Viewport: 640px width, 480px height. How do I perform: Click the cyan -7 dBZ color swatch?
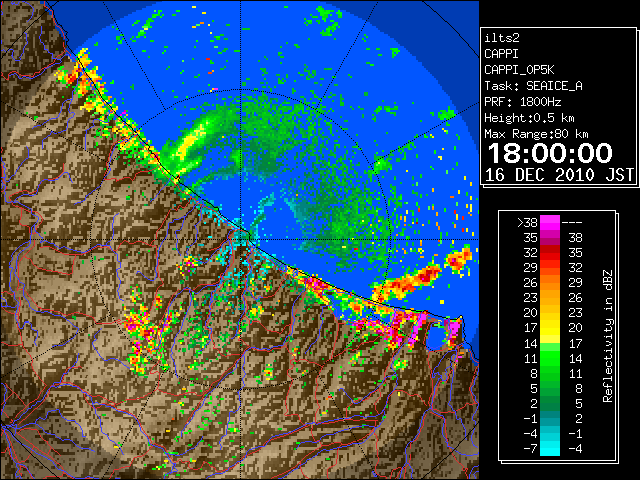point(550,448)
